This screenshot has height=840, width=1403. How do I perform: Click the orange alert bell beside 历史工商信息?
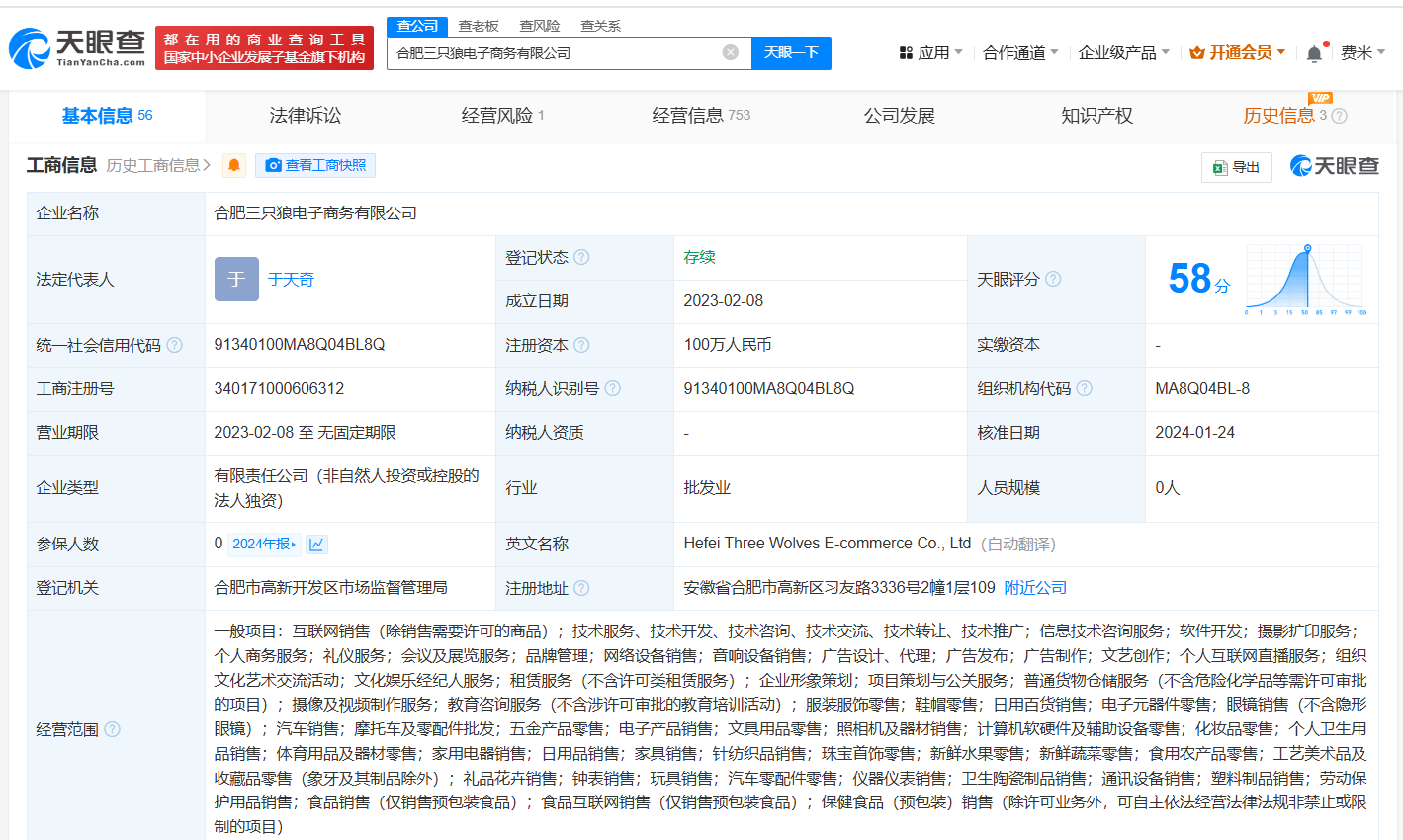tap(234, 165)
